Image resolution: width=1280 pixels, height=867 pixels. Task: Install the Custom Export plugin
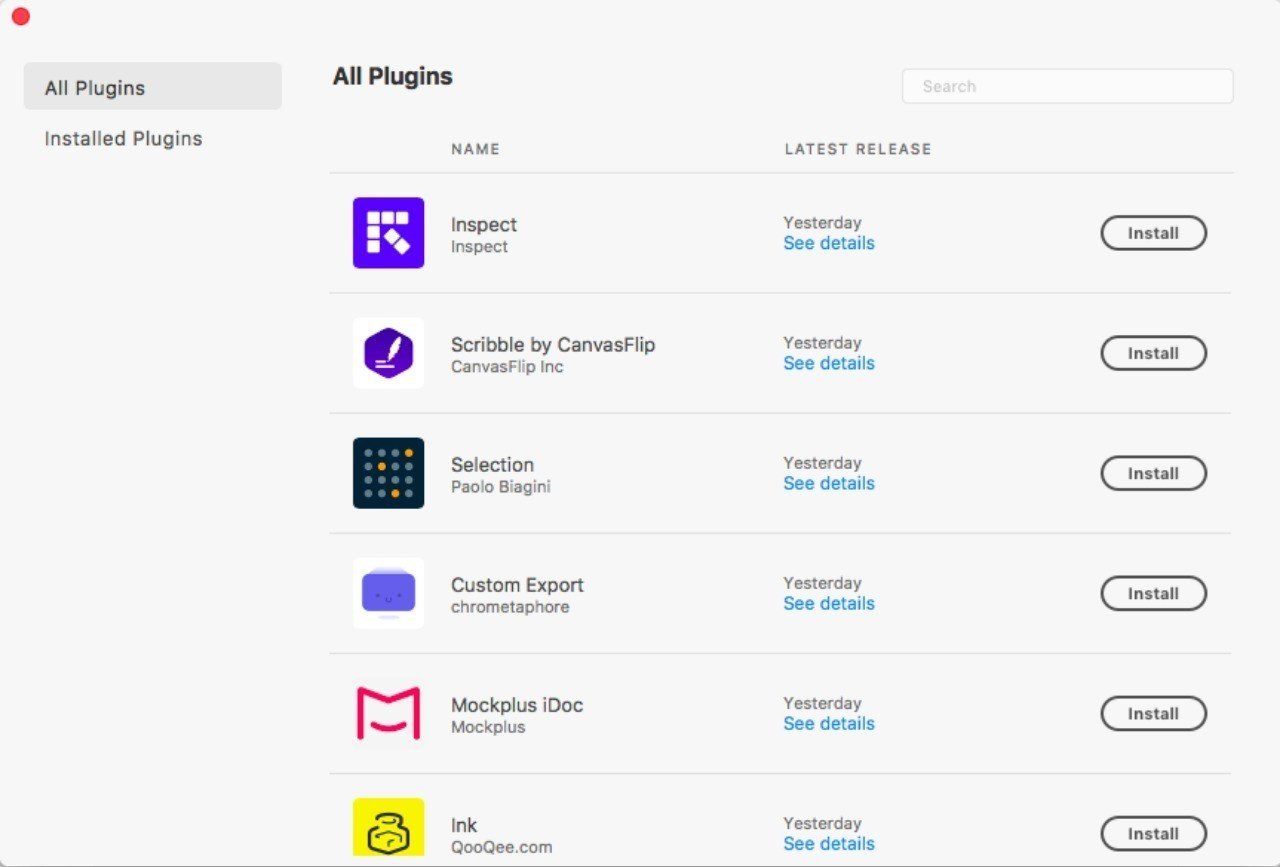tap(1153, 593)
